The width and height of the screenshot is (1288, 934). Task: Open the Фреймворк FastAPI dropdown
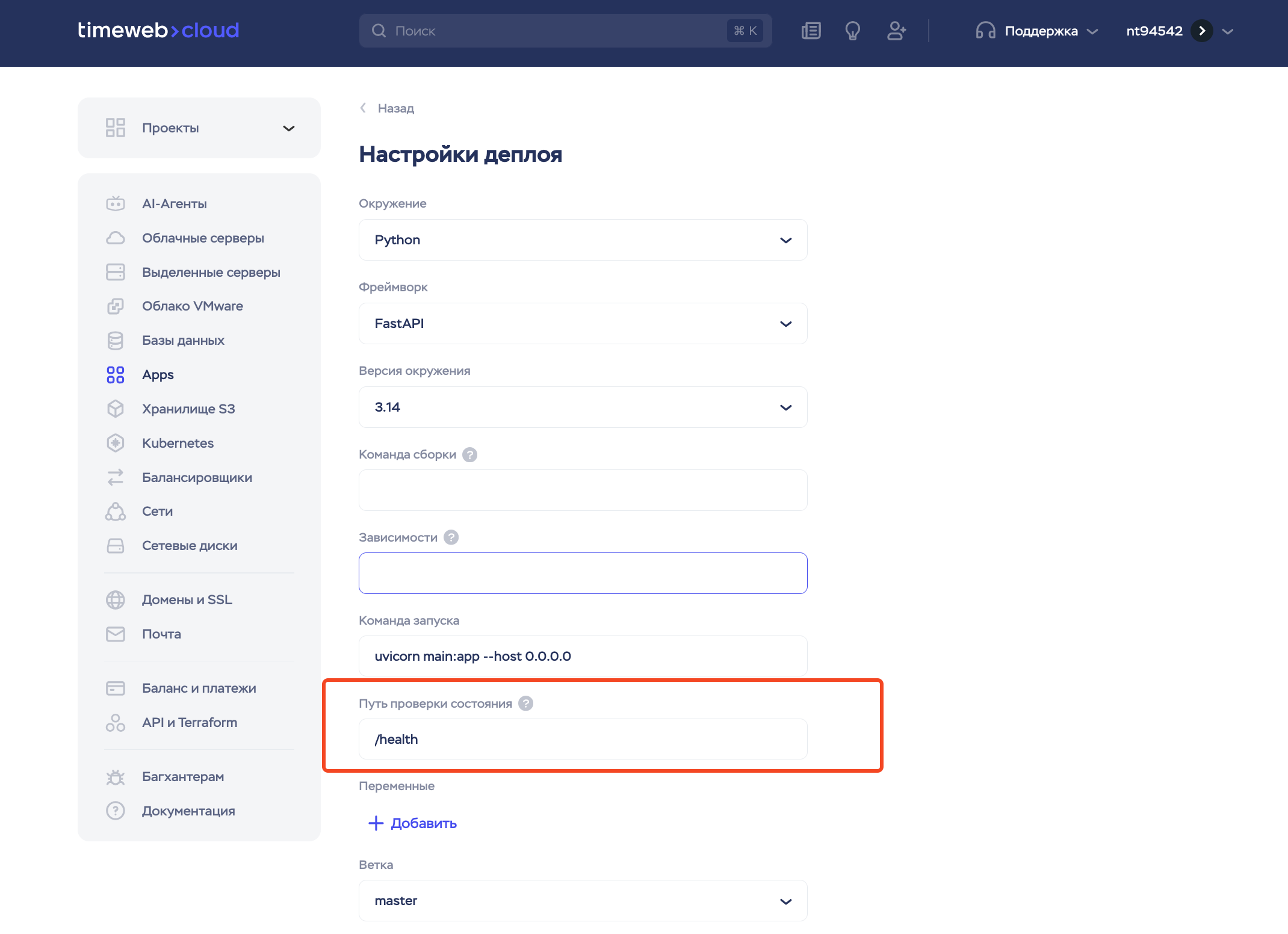(583, 324)
